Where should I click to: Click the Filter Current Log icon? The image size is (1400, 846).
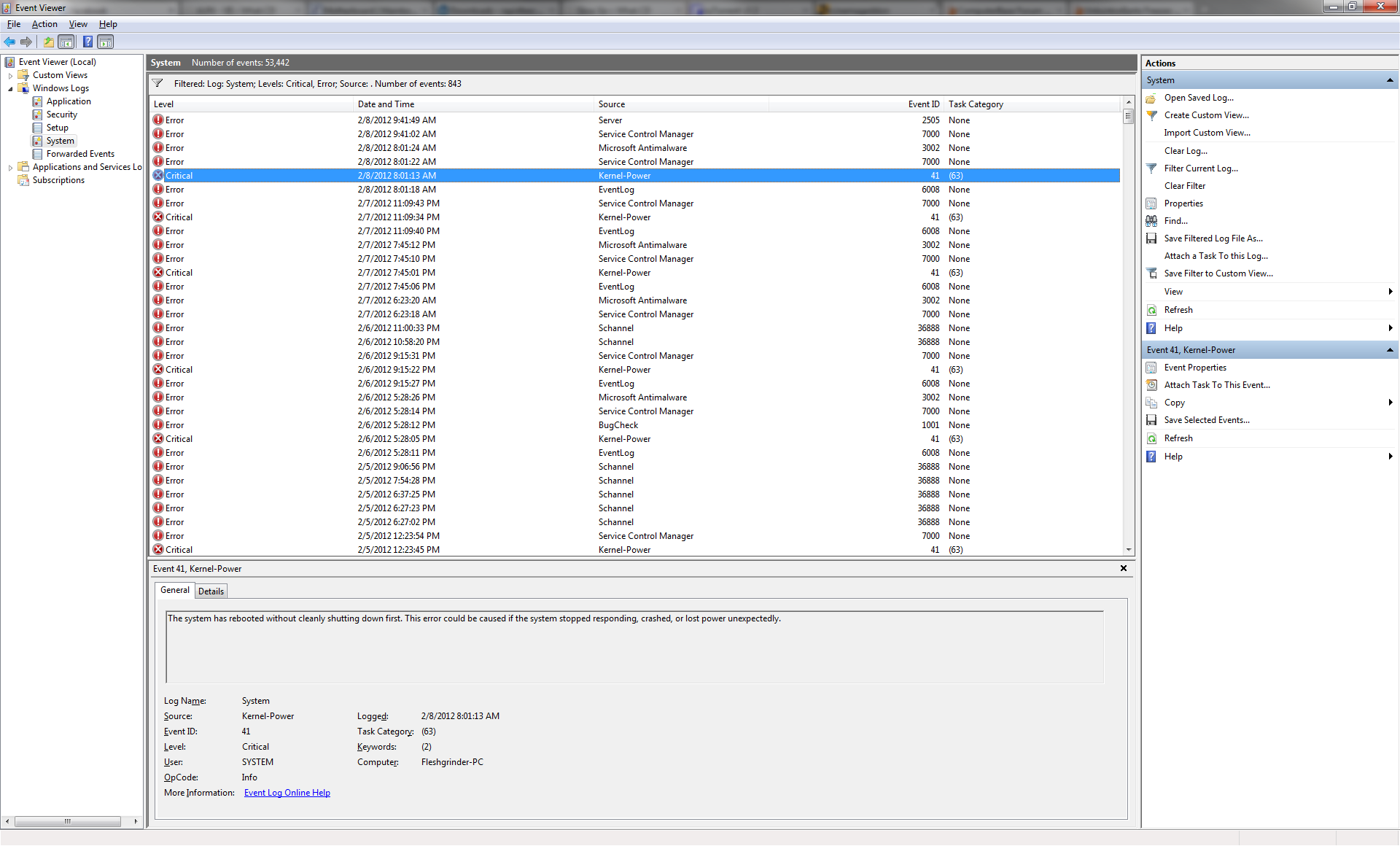(1151, 168)
